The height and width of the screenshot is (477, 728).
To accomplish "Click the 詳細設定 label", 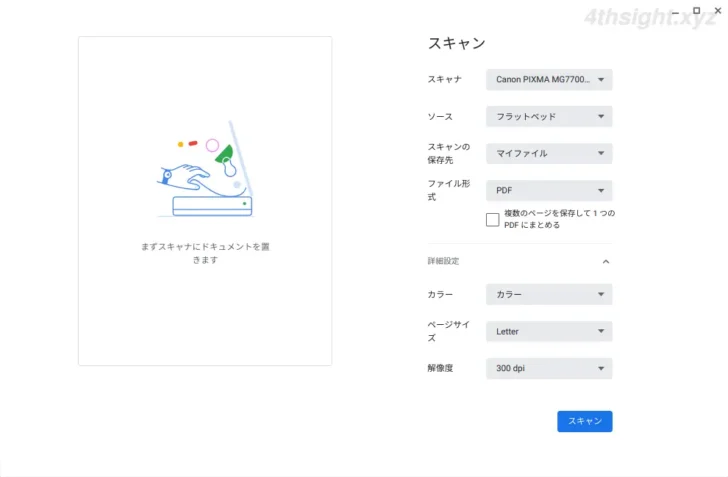I will pyautogui.click(x=443, y=261).
